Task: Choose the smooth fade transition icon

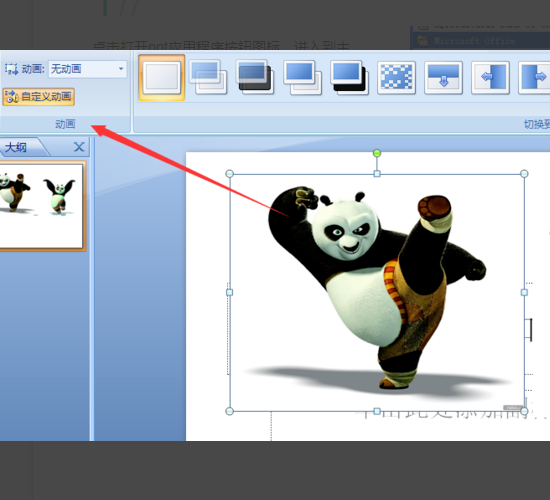Action: click(x=208, y=77)
